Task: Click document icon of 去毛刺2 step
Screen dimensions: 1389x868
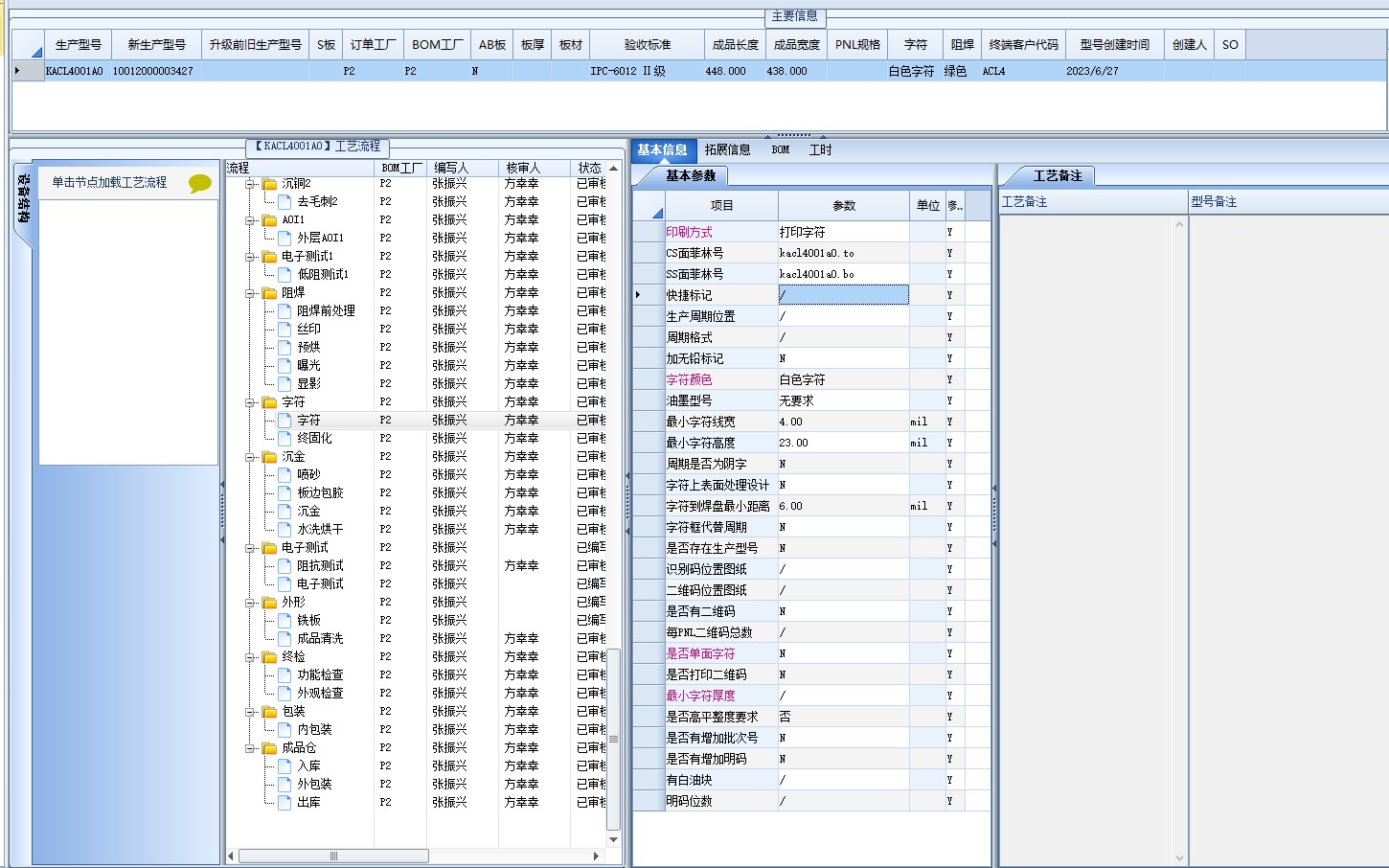Action: 285,202
